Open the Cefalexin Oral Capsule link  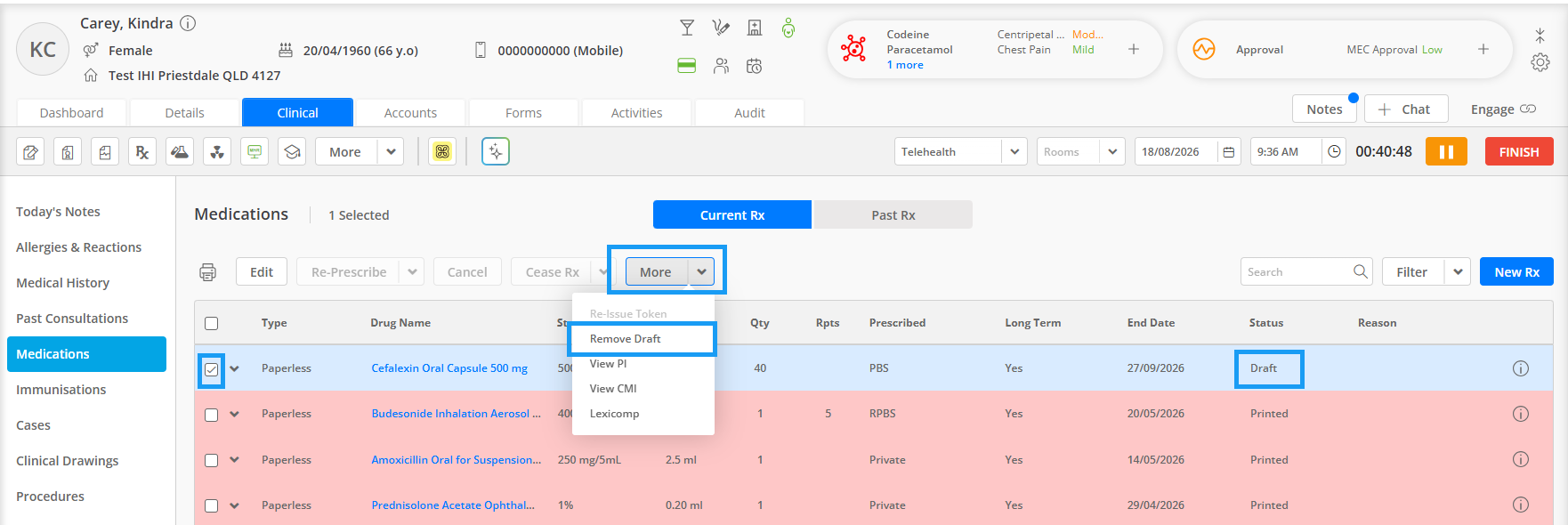point(449,368)
